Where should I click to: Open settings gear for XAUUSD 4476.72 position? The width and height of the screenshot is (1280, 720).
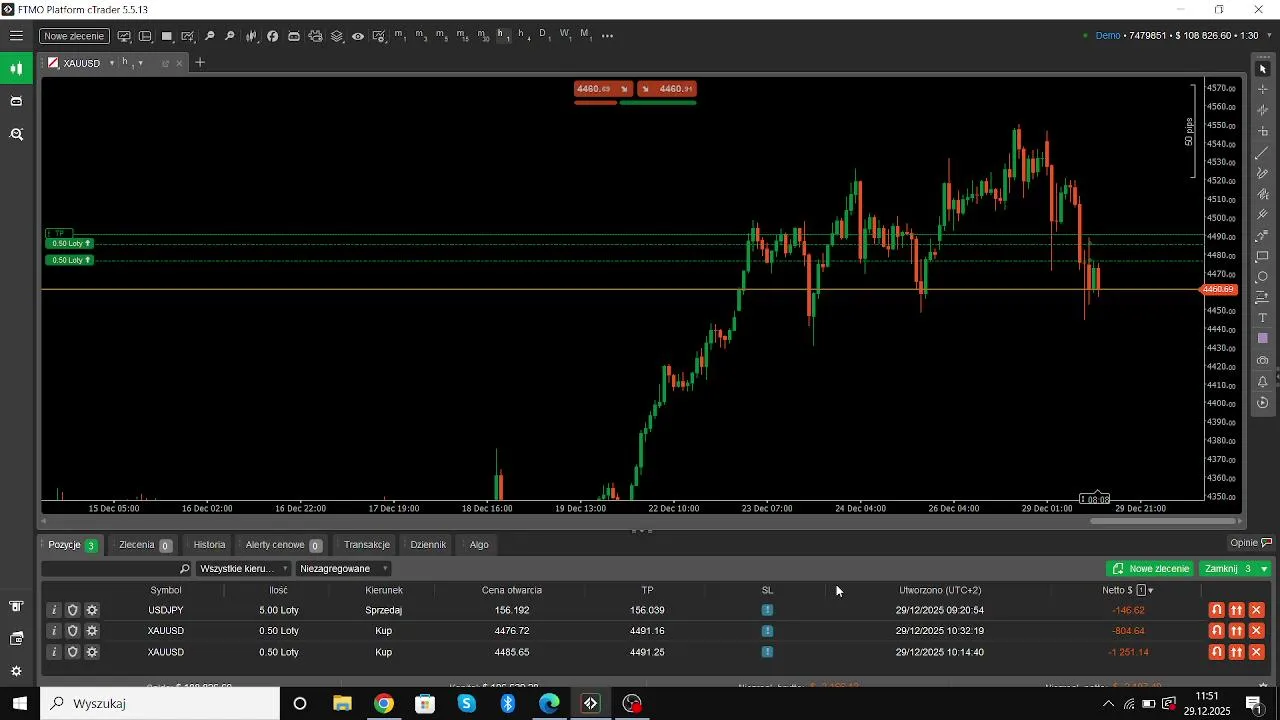(x=92, y=631)
